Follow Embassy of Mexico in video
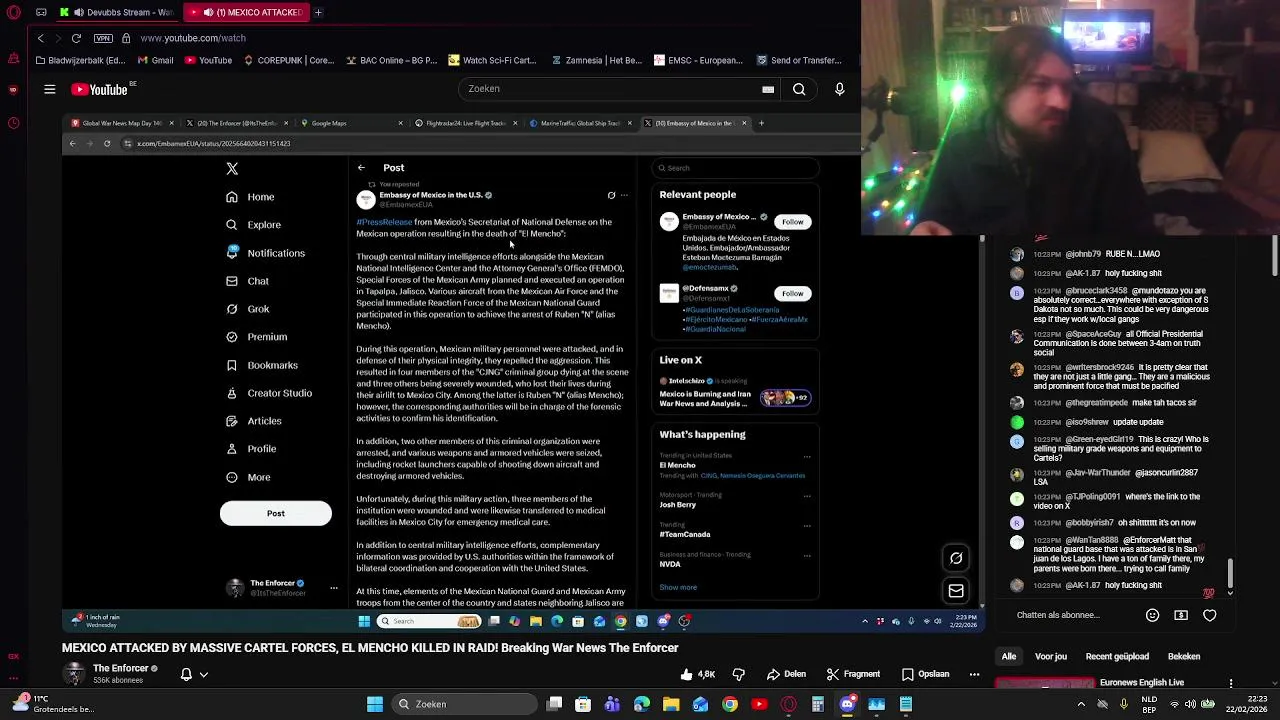The width and height of the screenshot is (1280, 720). coord(792,221)
